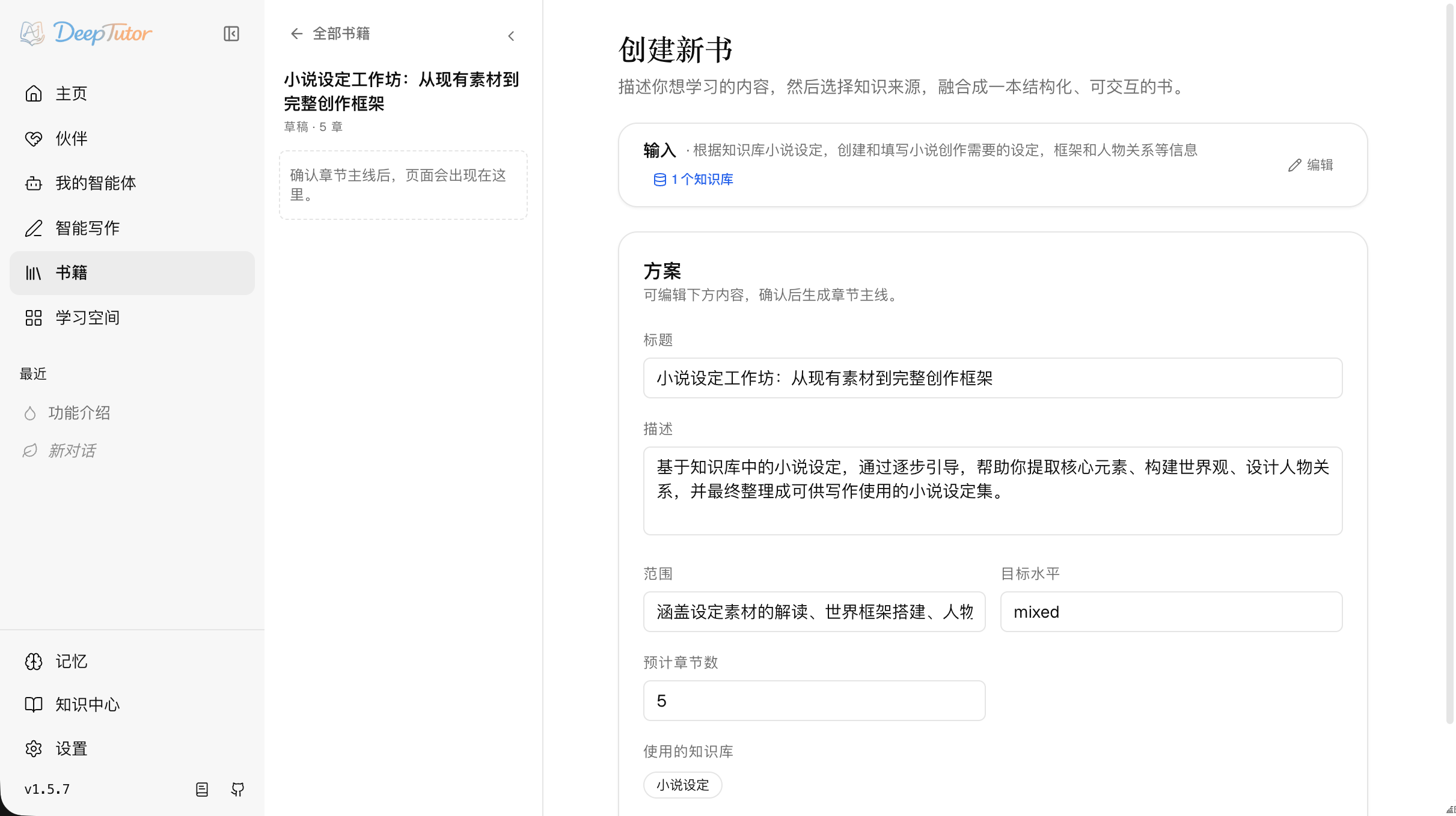The image size is (1456, 816).
Task: Select the 书籍 books section
Action: point(132,273)
